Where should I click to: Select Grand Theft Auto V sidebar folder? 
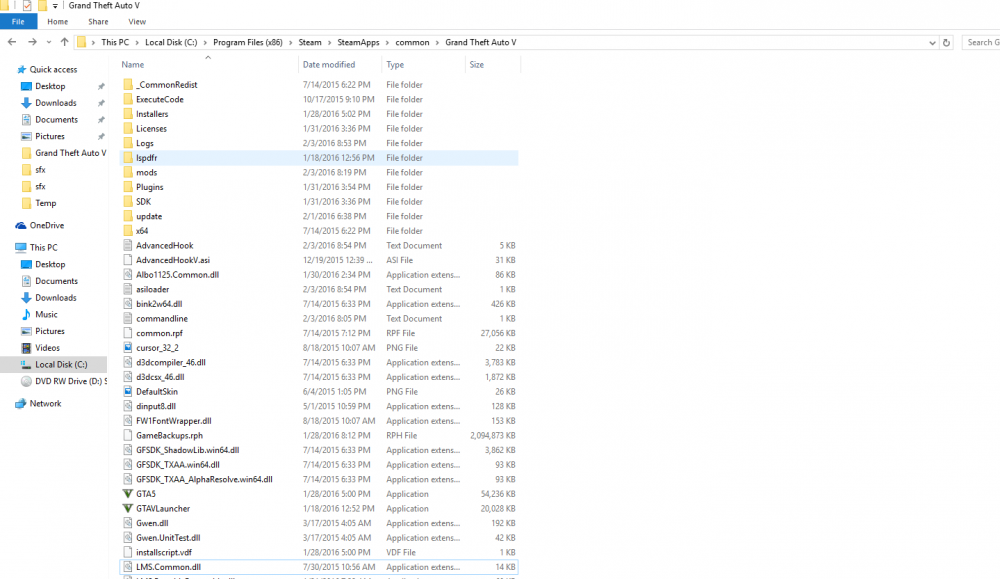(70, 153)
